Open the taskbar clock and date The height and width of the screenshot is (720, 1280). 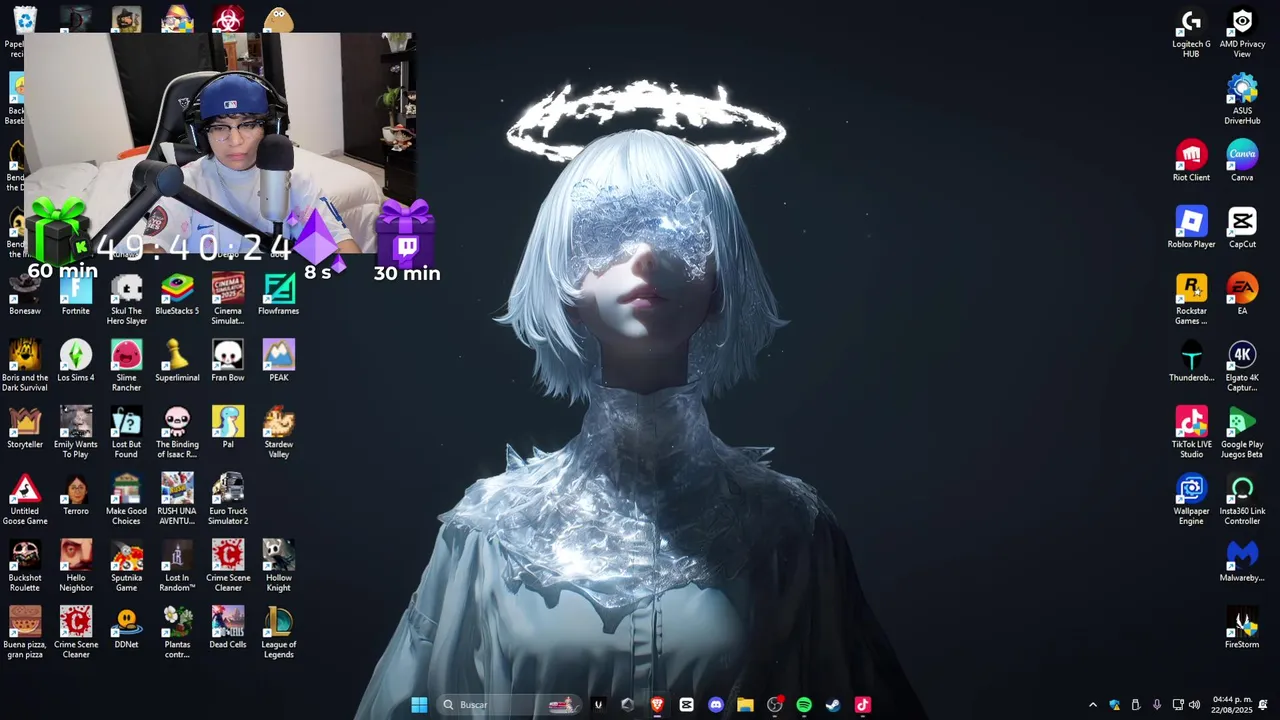coord(1232,705)
